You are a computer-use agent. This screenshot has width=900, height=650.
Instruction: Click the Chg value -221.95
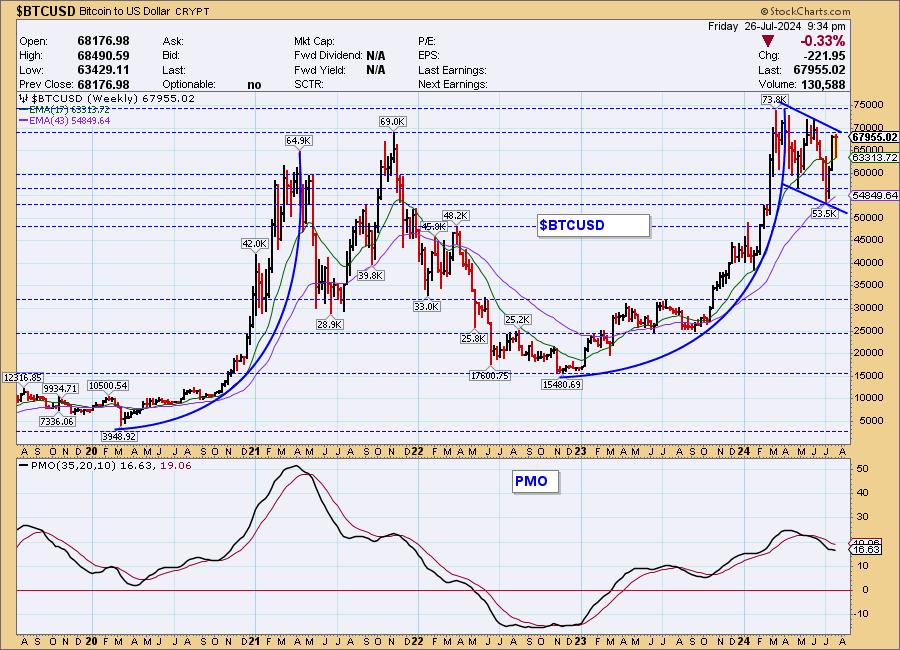pyautogui.click(x=825, y=56)
